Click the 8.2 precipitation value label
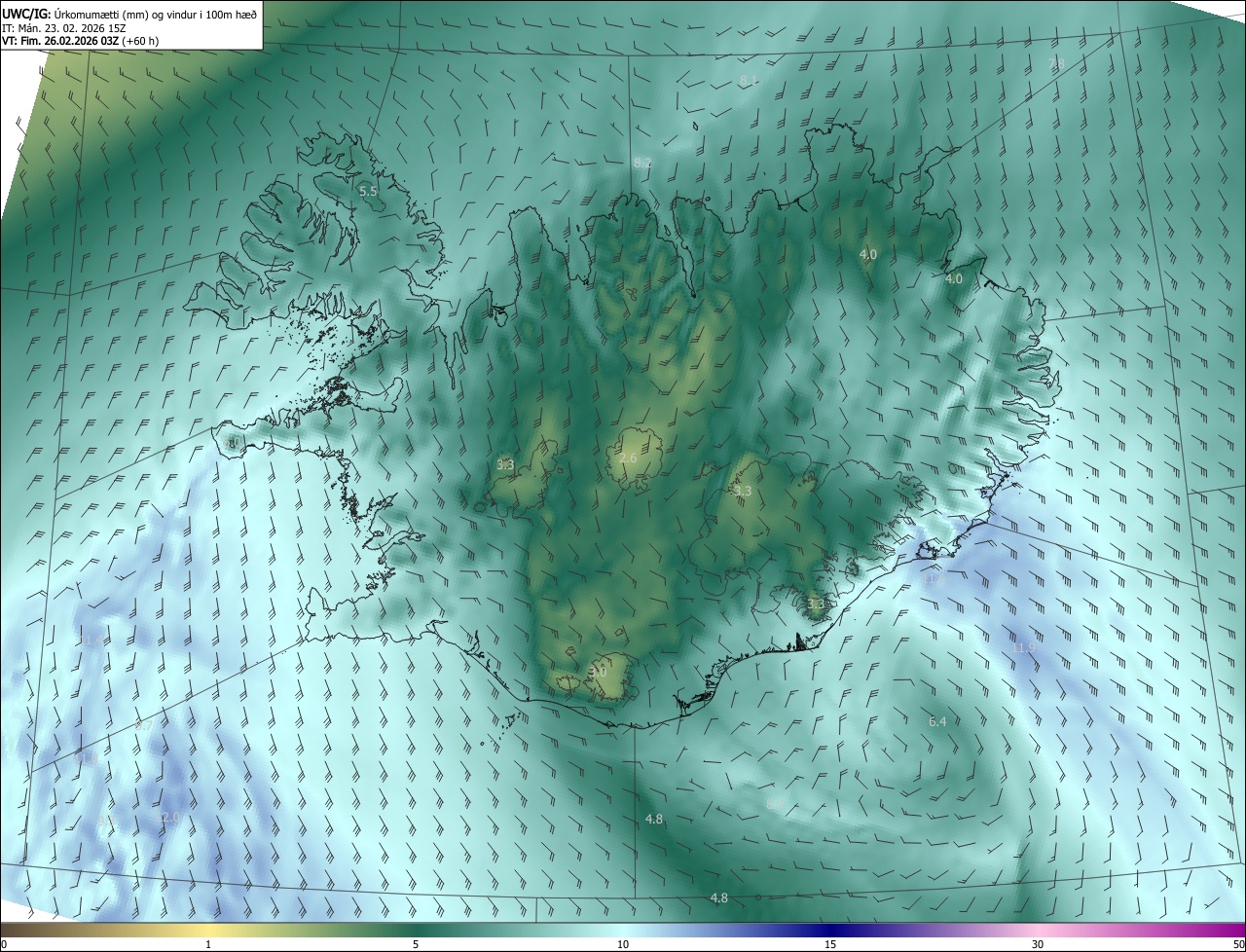 [x=642, y=163]
